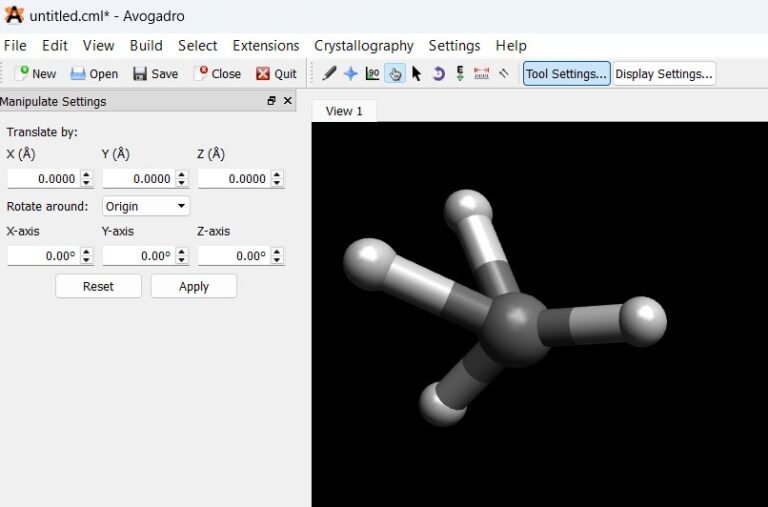The height and width of the screenshot is (507, 768).
Task: Click the X-axis rotation angle field
Action: [x=43, y=256]
